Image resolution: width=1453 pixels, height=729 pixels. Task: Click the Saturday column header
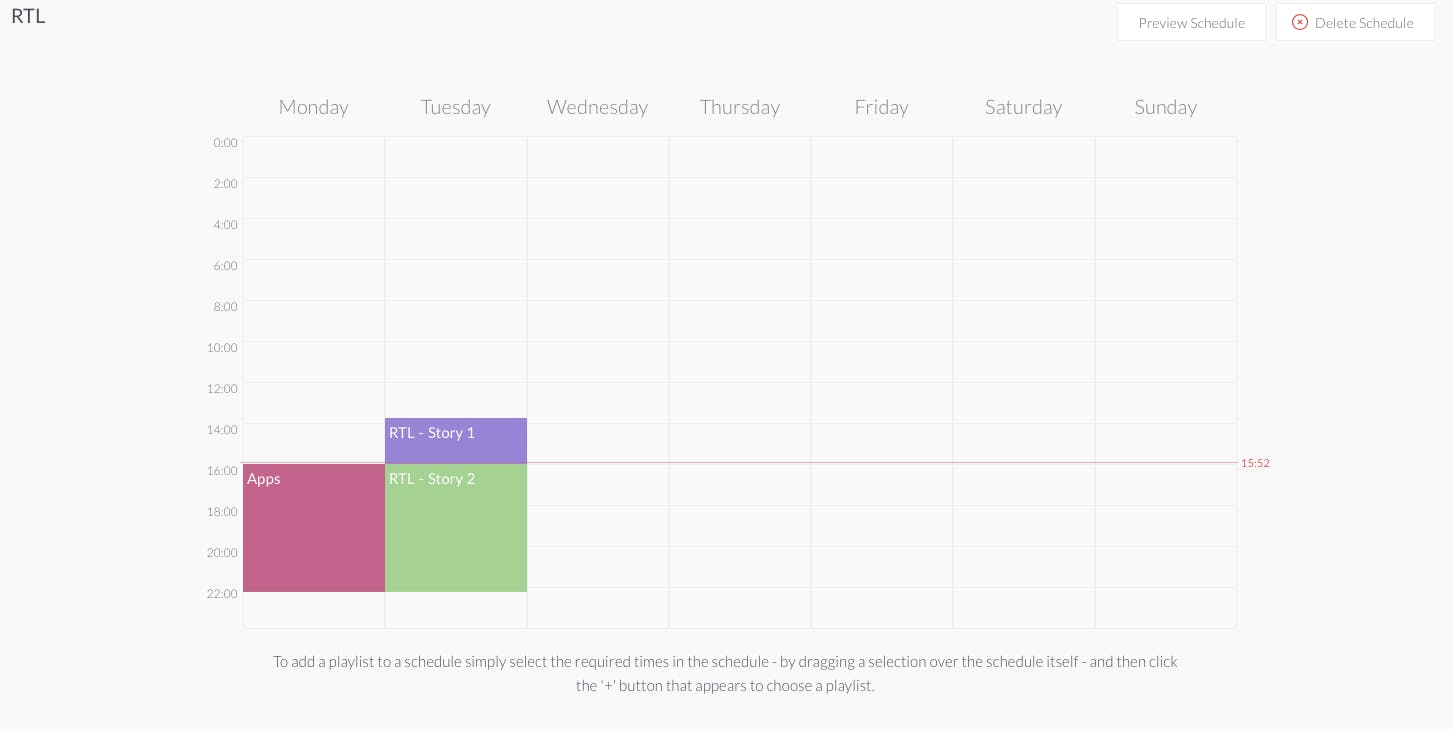pyautogui.click(x=1024, y=107)
